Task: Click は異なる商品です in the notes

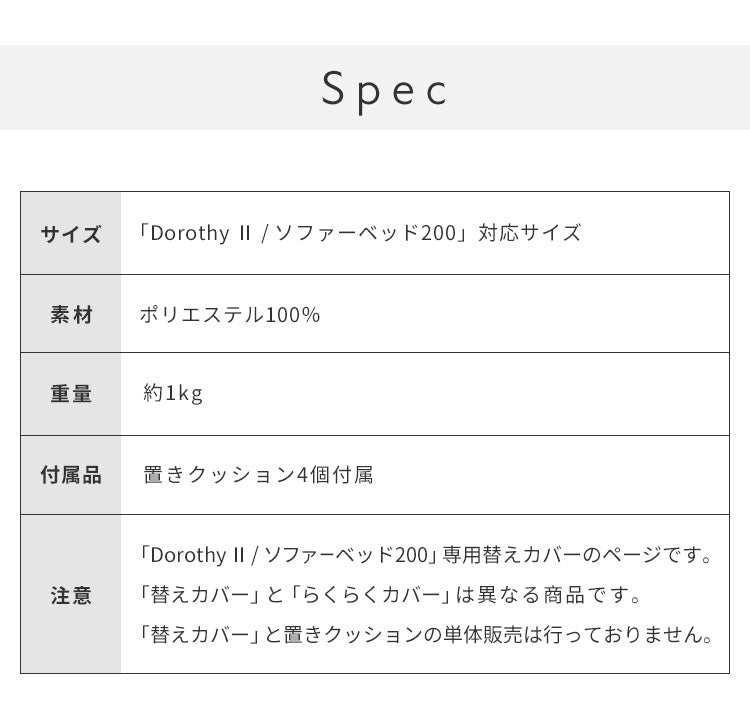Action: pyautogui.click(x=548, y=596)
